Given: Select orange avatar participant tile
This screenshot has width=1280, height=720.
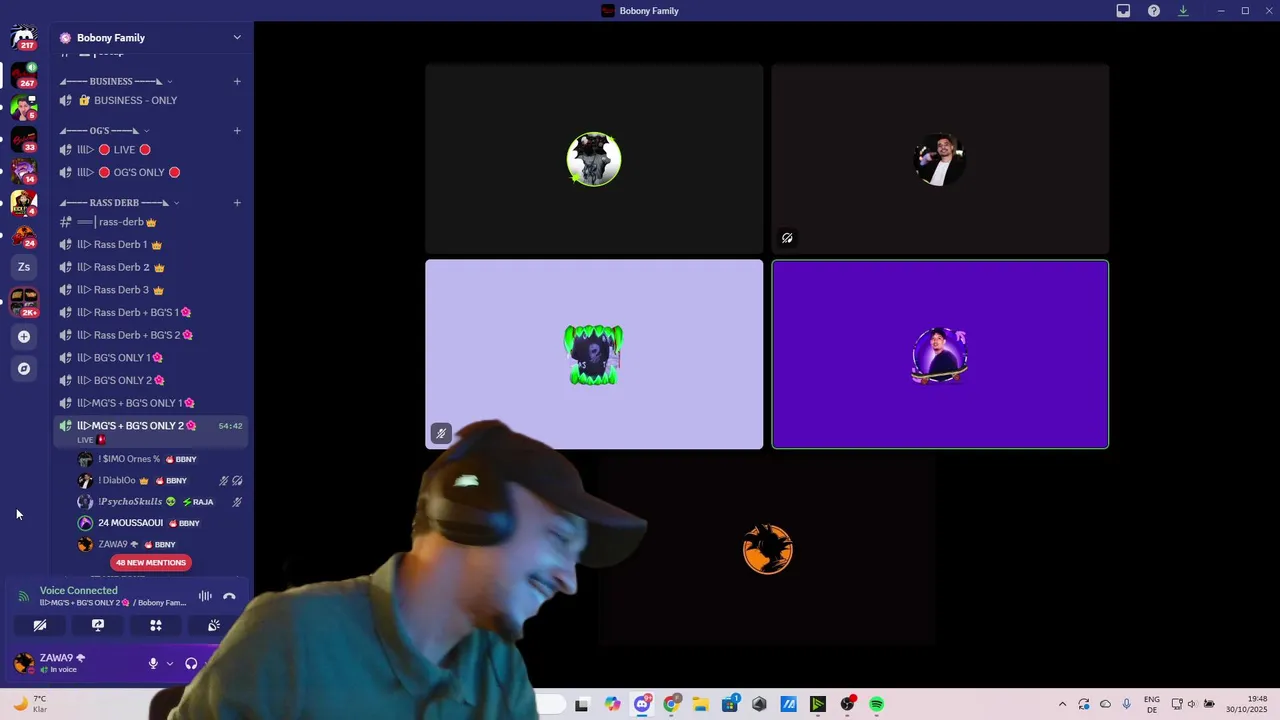Looking at the screenshot, I should point(768,549).
